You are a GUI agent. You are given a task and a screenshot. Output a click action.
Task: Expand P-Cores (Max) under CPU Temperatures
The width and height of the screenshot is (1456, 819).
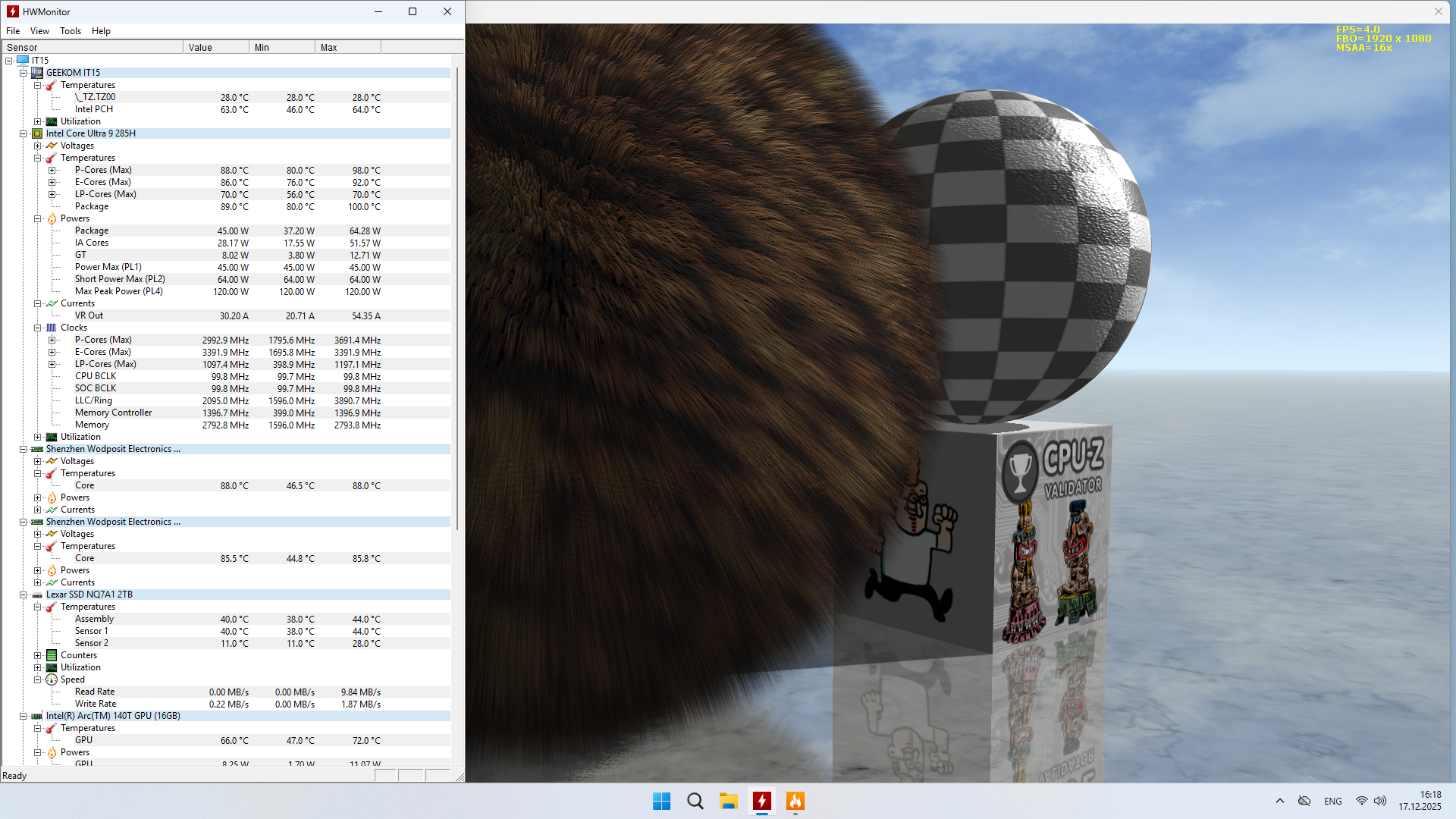tap(52, 170)
